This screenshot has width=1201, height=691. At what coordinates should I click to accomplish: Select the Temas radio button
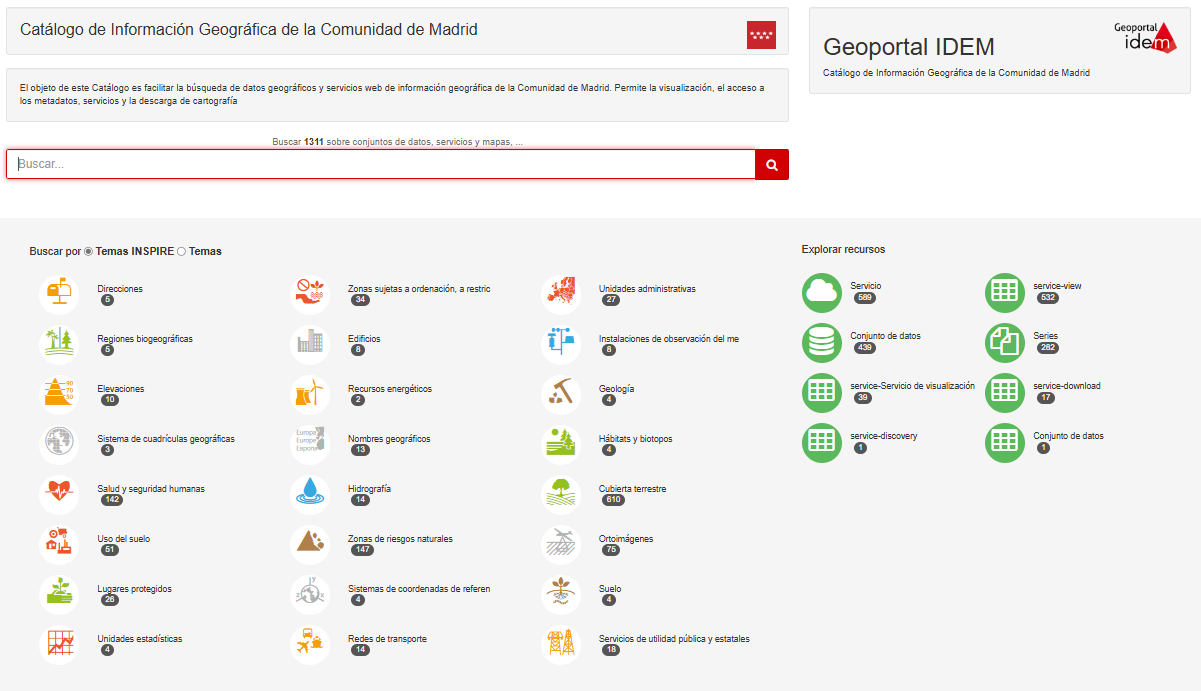[181, 252]
